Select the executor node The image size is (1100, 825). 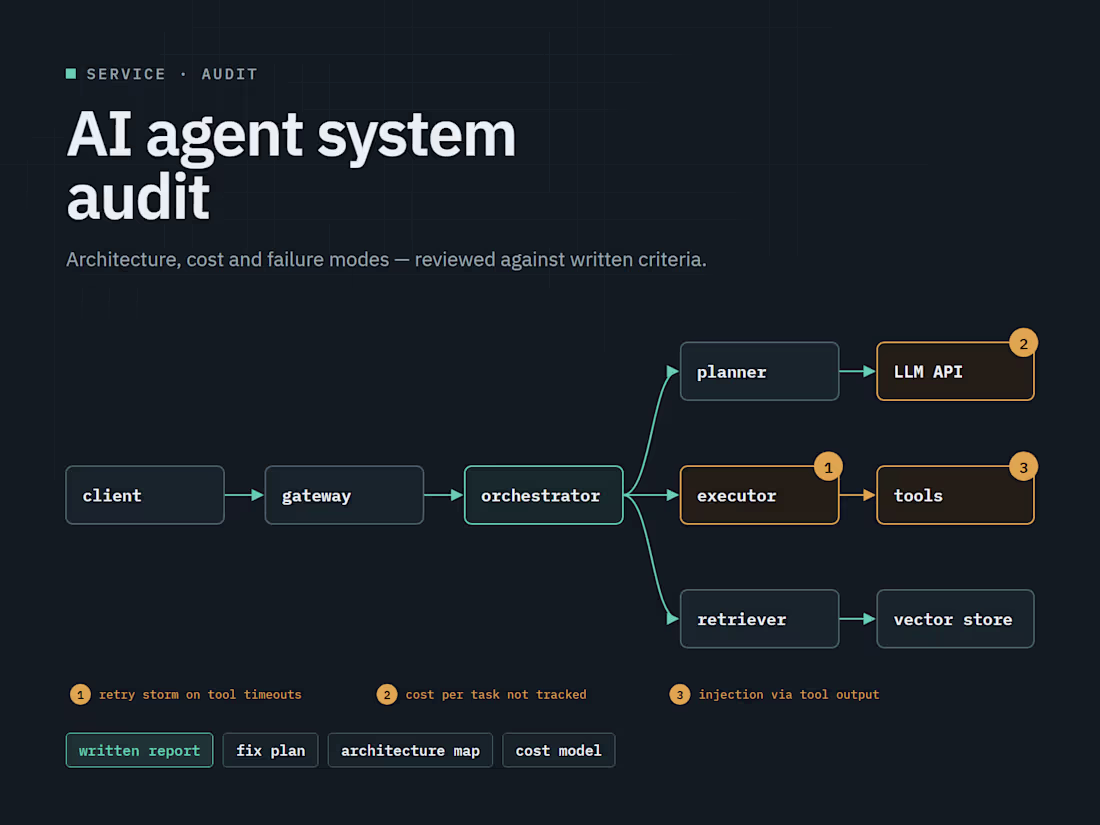pyautogui.click(x=760, y=495)
